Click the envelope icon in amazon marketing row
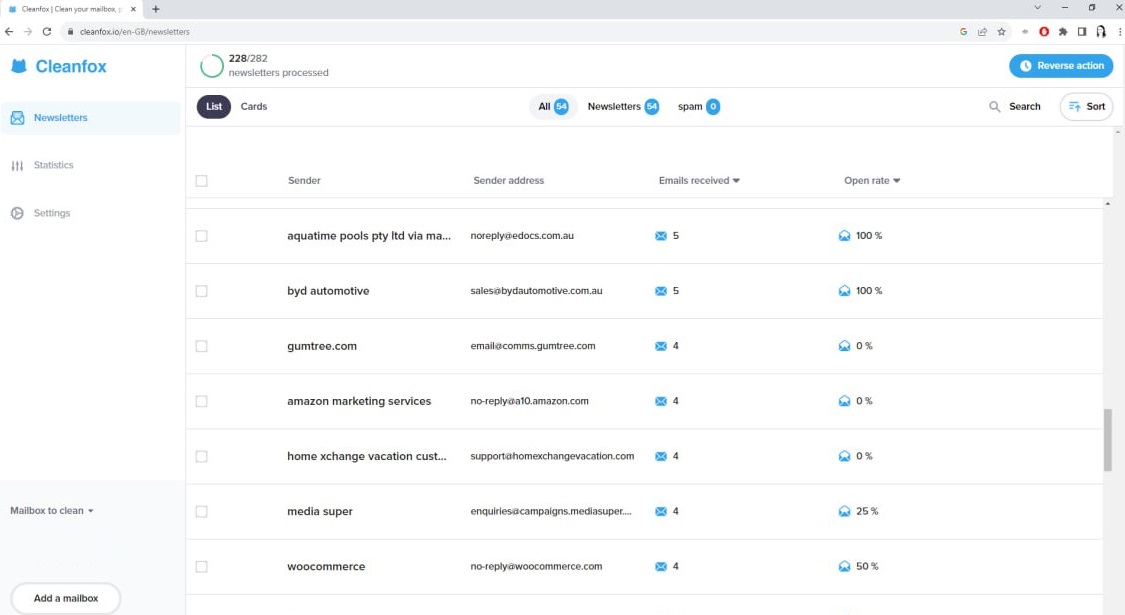 (x=661, y=401)
